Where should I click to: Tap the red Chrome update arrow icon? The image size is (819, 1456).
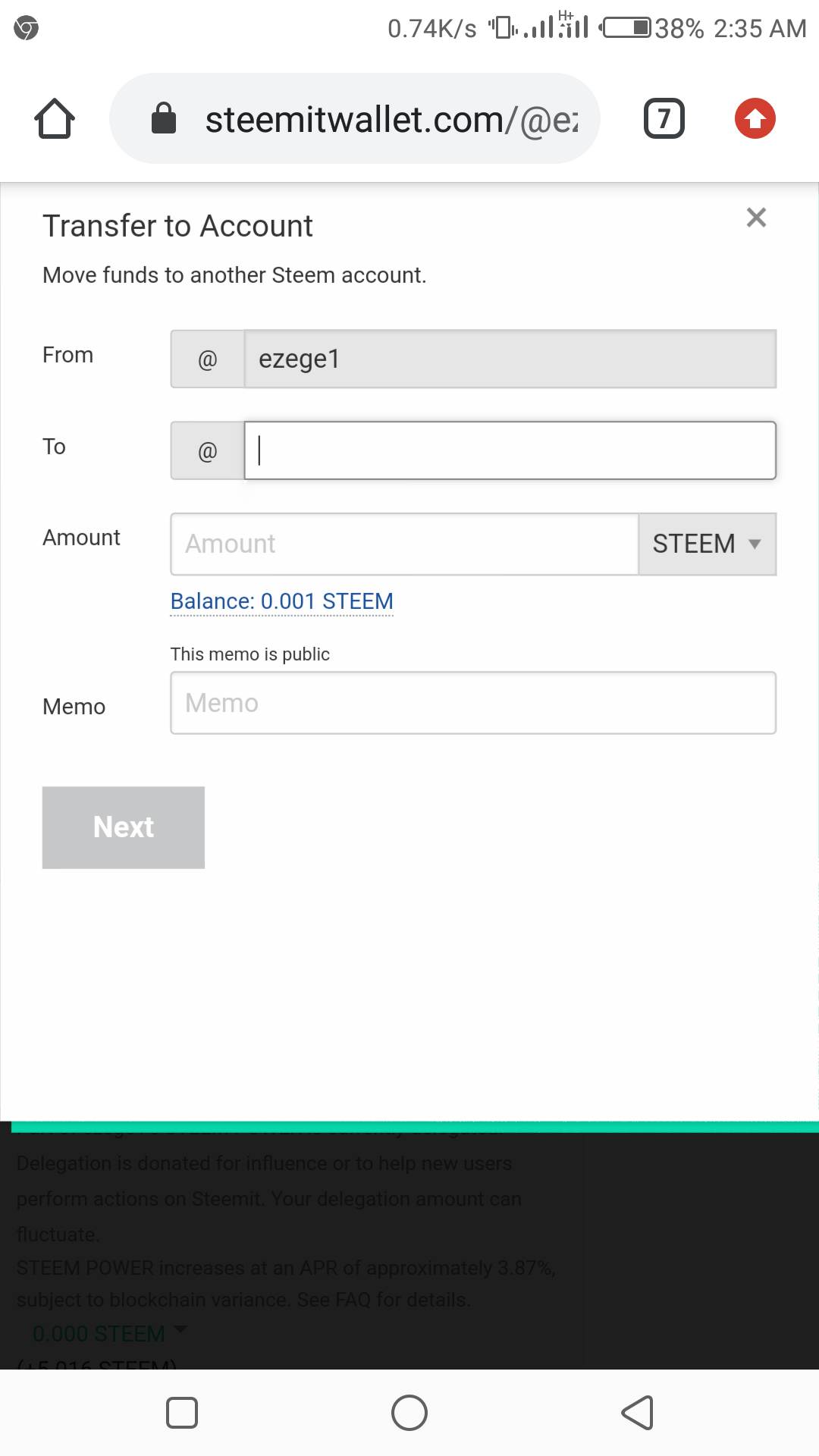coord(755,118)
